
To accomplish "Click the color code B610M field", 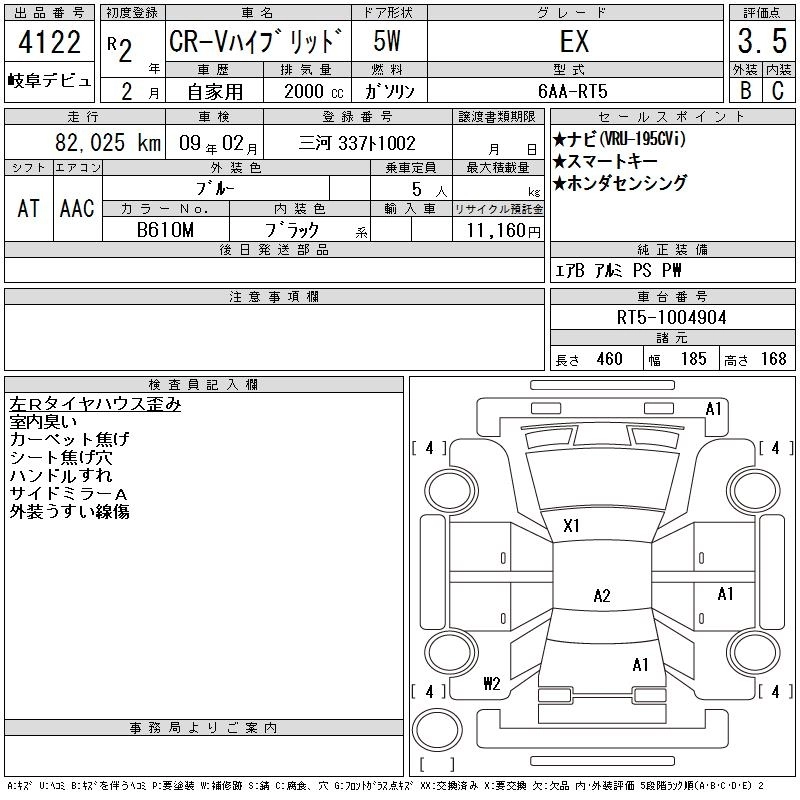I will click(x=166, y=230).
